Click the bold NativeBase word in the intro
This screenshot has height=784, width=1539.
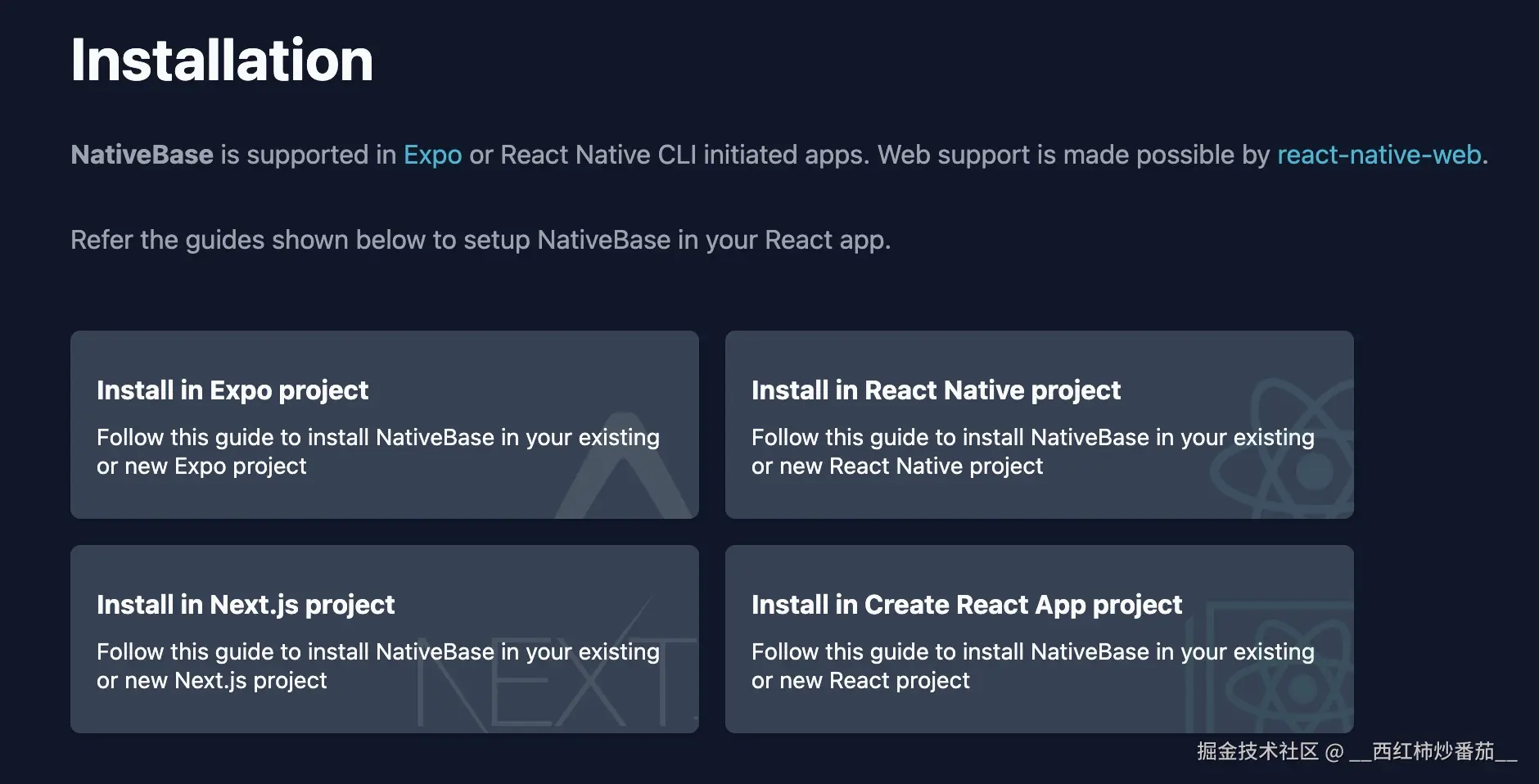[x=142, y=155]
